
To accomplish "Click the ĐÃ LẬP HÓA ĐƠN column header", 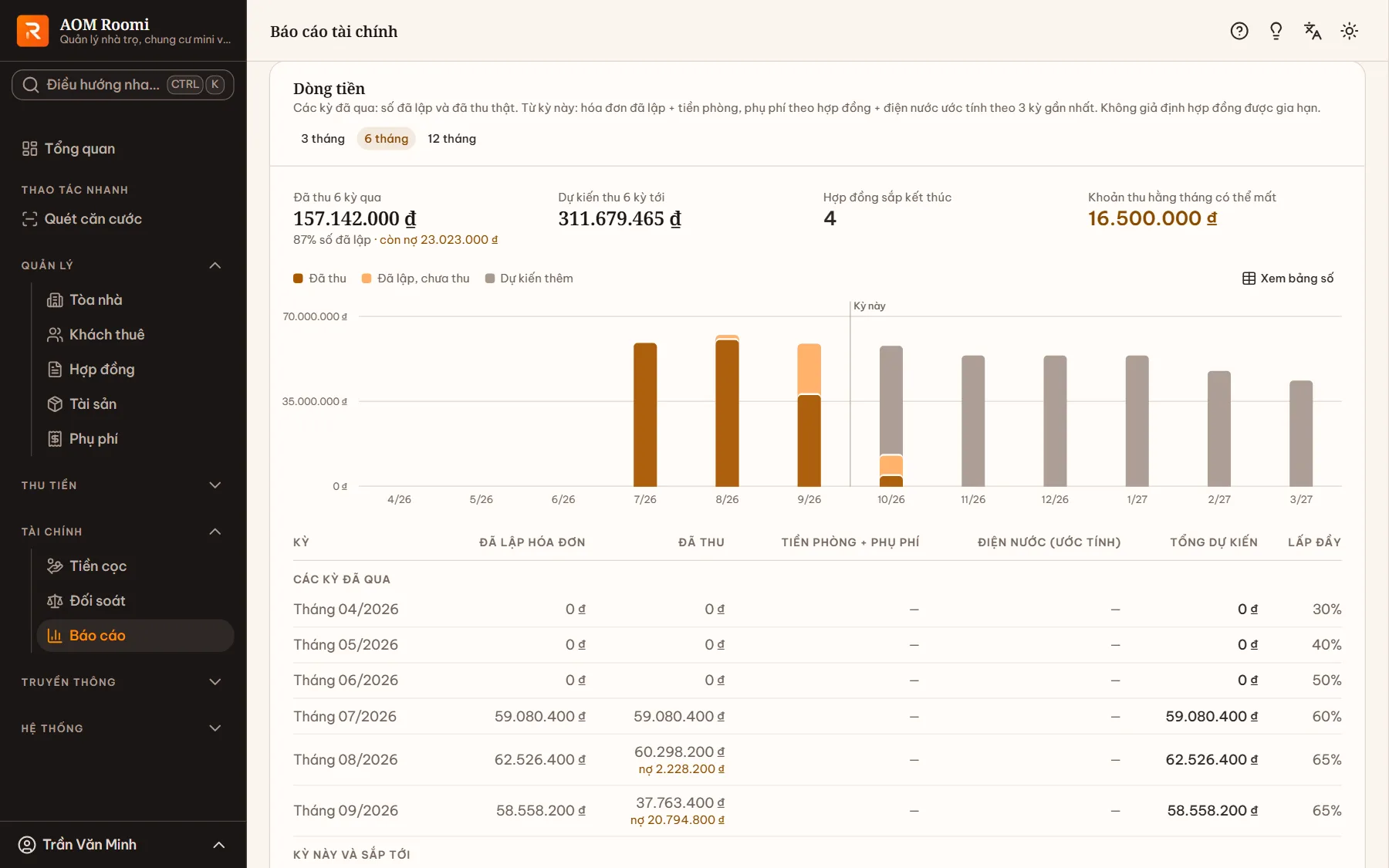I will point(532,542).
